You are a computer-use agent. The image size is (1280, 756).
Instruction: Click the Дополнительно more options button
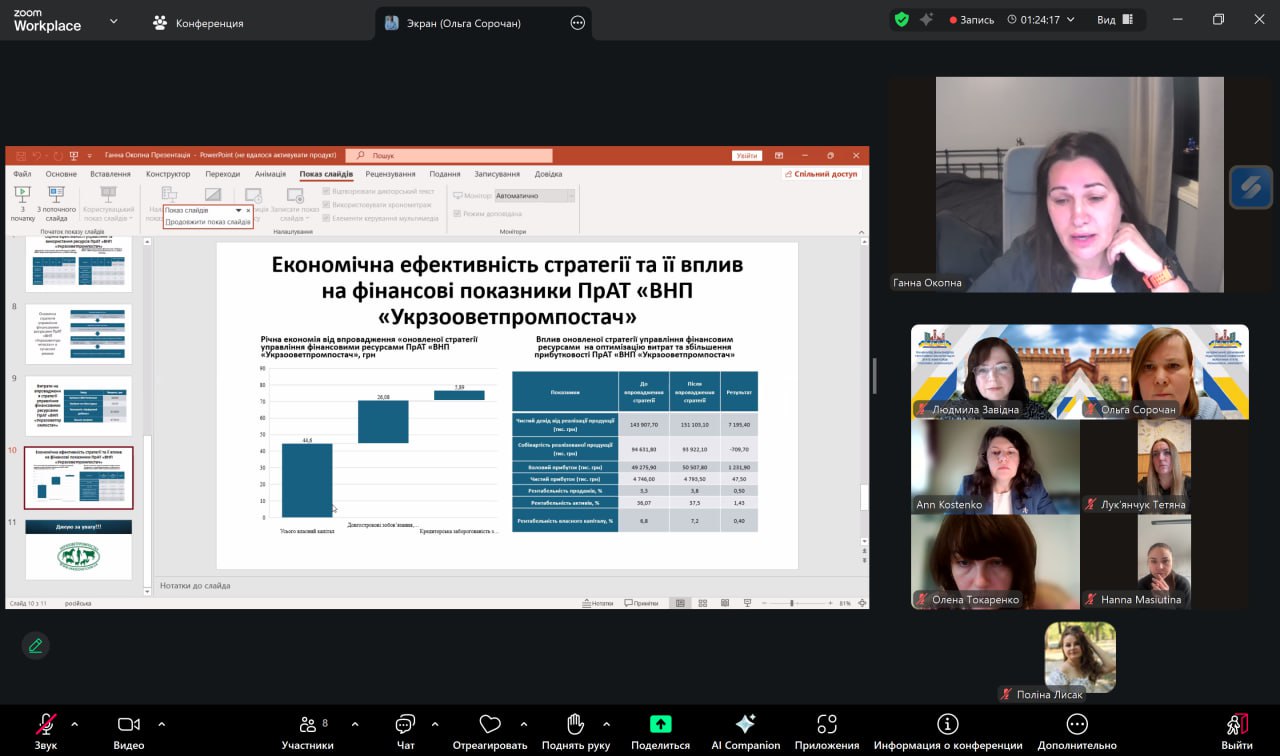[x=1077, y=725]
